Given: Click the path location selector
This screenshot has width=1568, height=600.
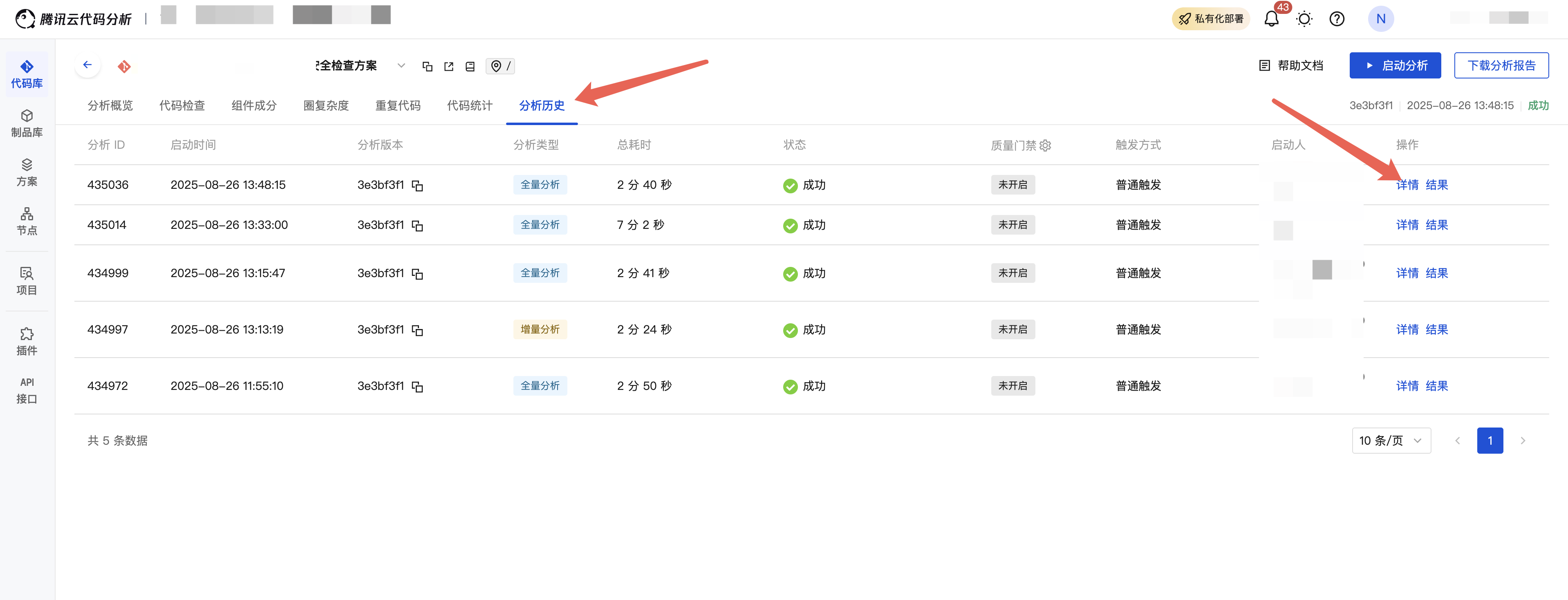Looking at the screenshot, I should coord(500,66).
